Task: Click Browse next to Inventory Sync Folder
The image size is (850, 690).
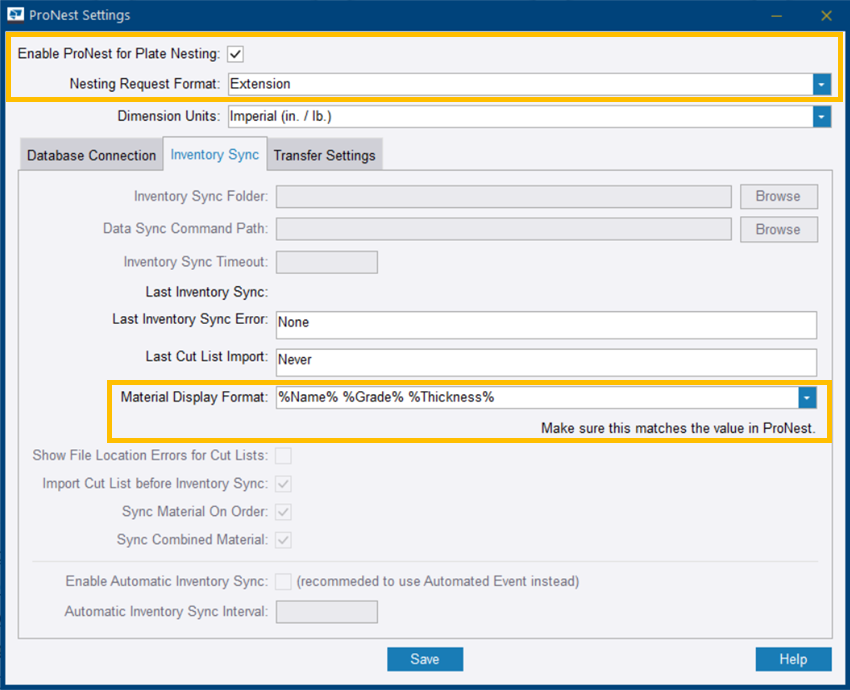Action: tap(778, 196)
